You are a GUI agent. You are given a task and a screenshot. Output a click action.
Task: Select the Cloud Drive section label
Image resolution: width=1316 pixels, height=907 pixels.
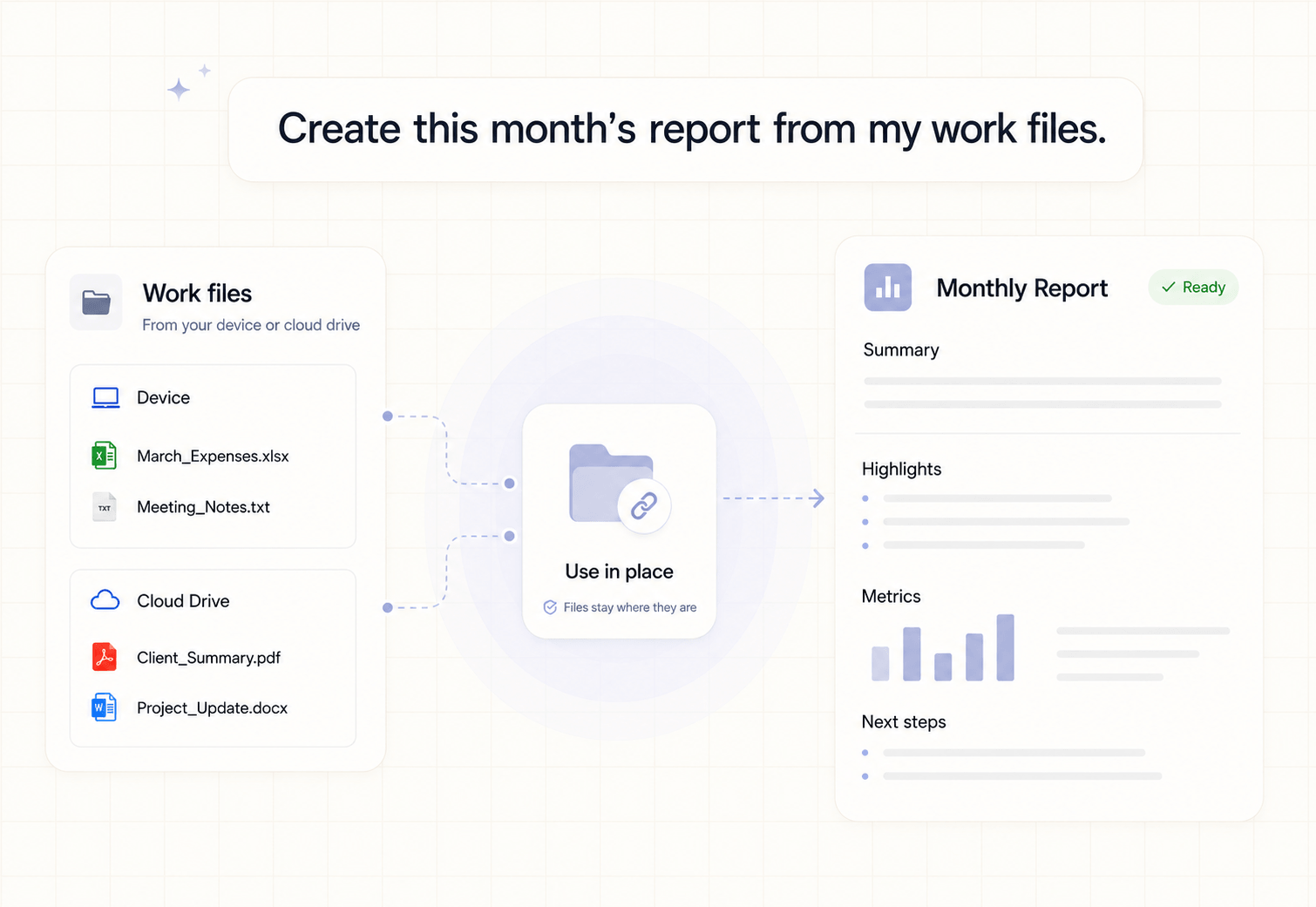(x=183, y=601)
